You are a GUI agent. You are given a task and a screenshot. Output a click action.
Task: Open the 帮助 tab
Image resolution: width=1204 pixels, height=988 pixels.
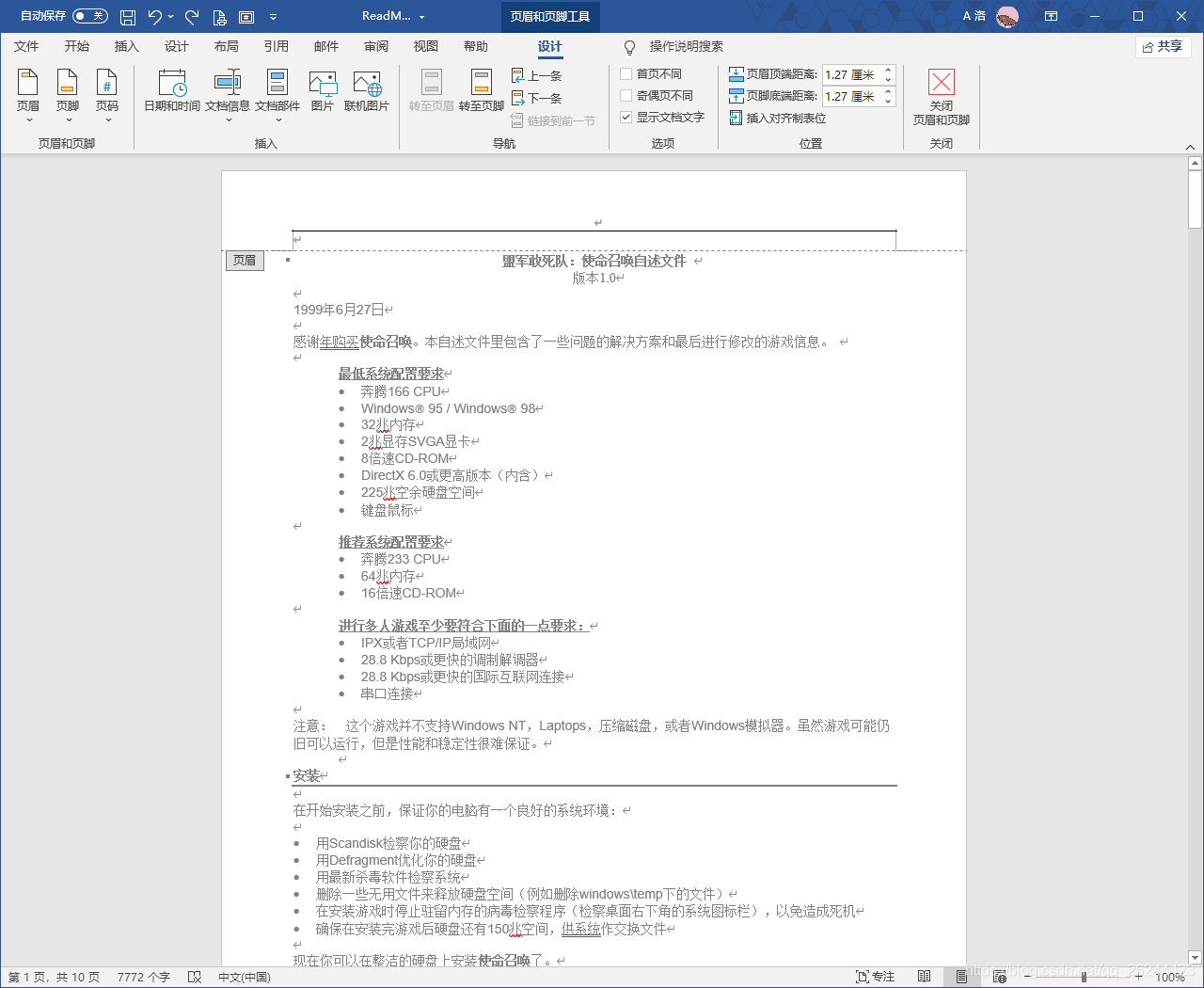click(x=476, y=46)
